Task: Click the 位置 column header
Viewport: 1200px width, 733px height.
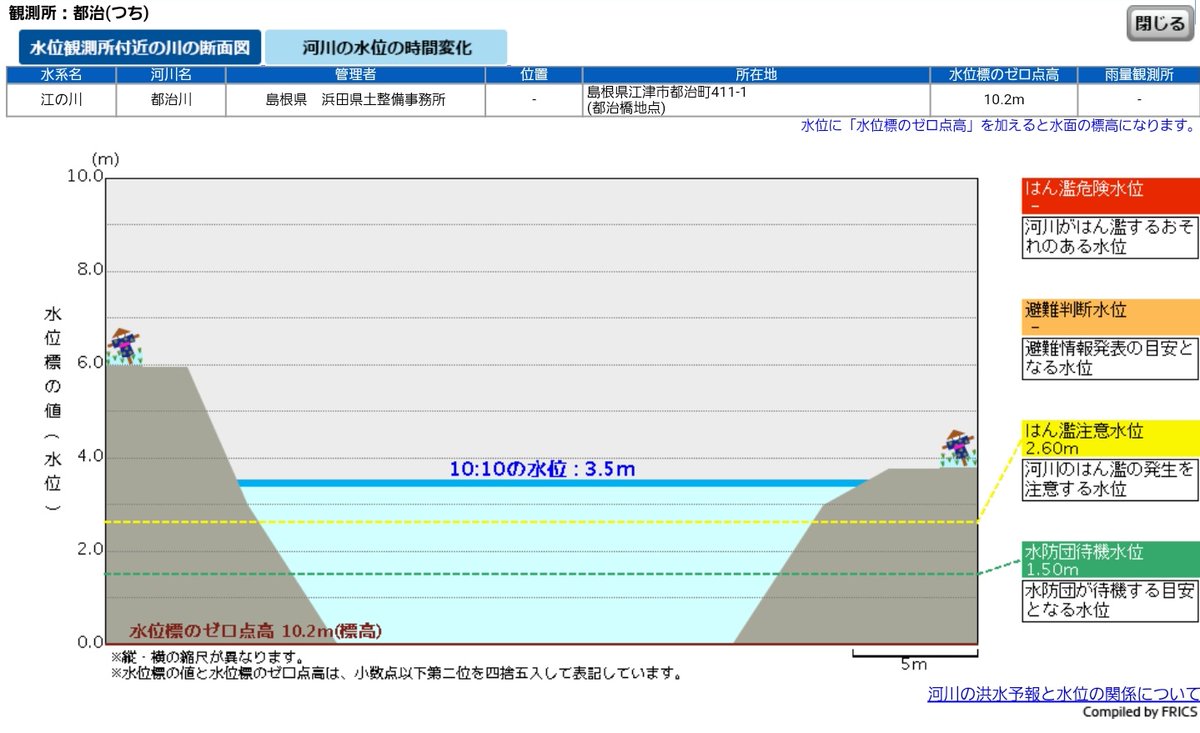Action: point(534,75)
